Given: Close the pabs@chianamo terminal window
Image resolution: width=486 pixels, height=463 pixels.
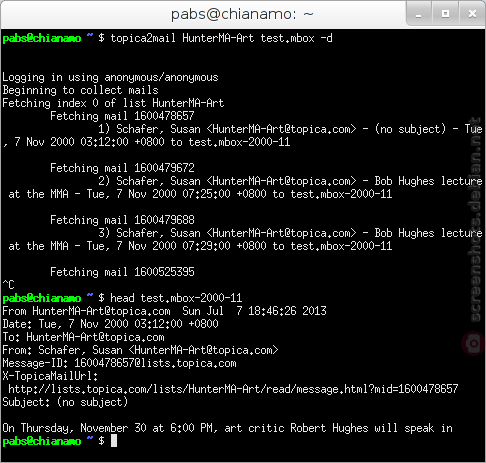Looking at the screenshot, I should pyautogui.click(x=472, y=14).
